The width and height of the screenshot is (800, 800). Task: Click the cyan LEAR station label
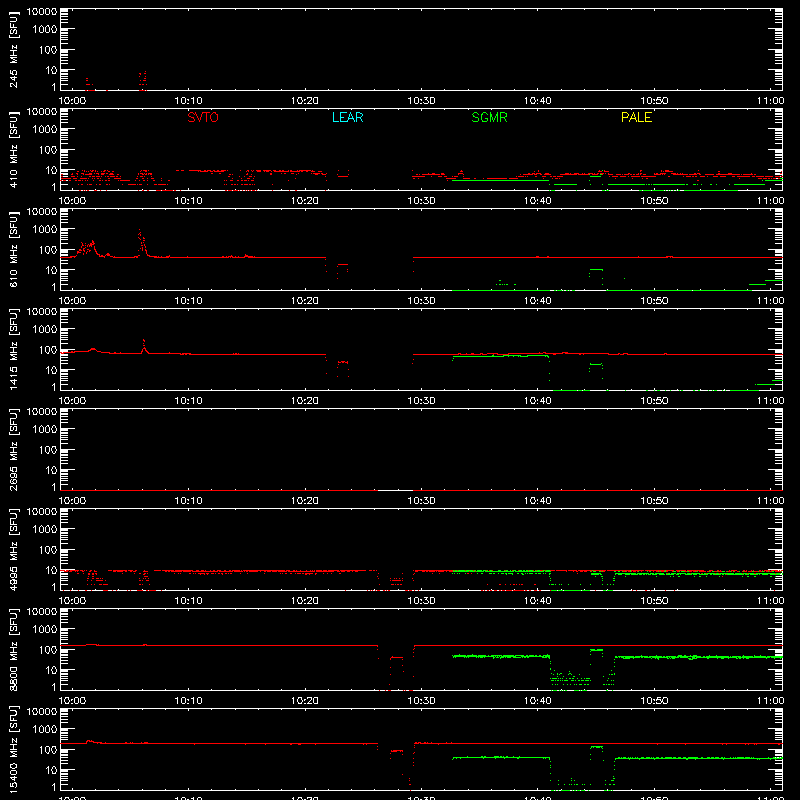pyautogui.click(x=347, y=117)
